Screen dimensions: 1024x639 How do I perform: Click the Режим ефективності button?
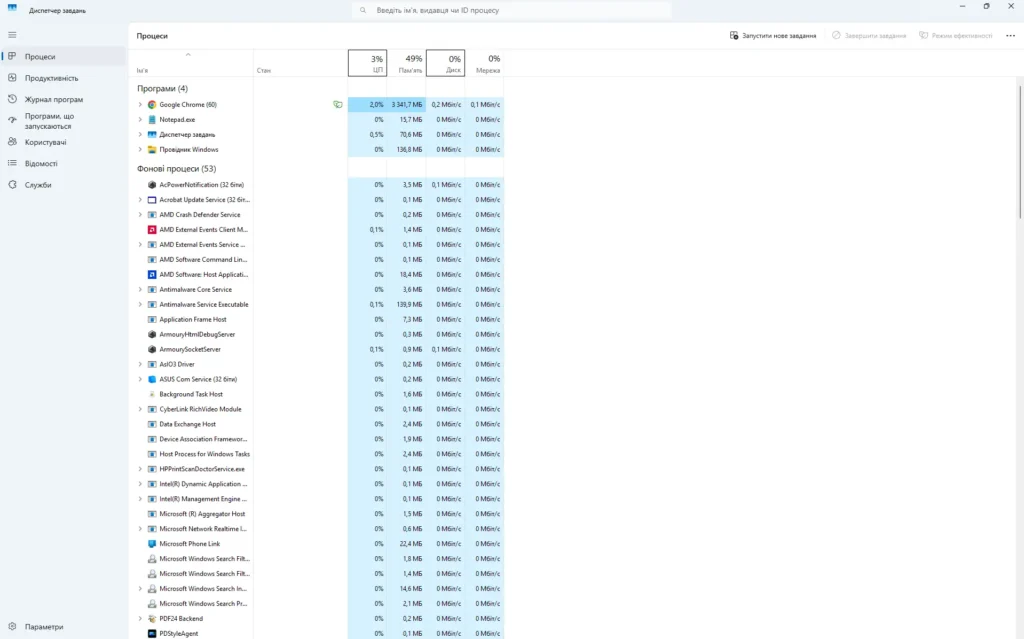955,36
